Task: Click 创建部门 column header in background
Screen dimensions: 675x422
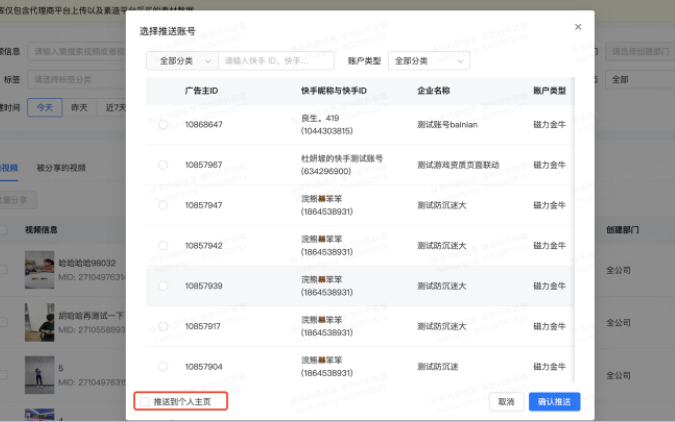Action: [622, 230]
